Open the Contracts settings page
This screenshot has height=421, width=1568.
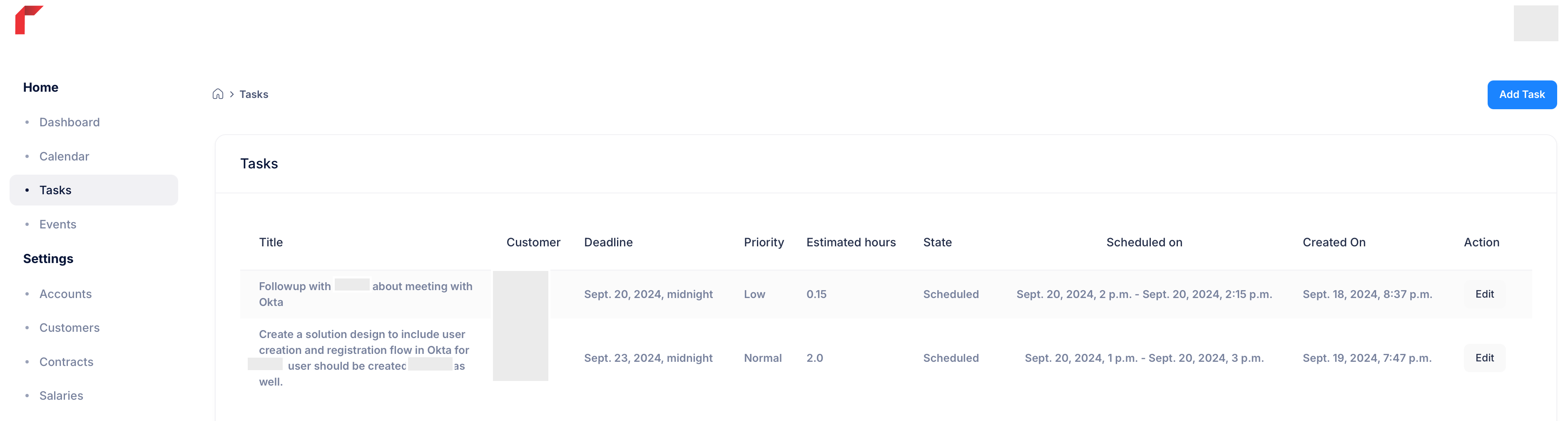[x=66, y=362]
